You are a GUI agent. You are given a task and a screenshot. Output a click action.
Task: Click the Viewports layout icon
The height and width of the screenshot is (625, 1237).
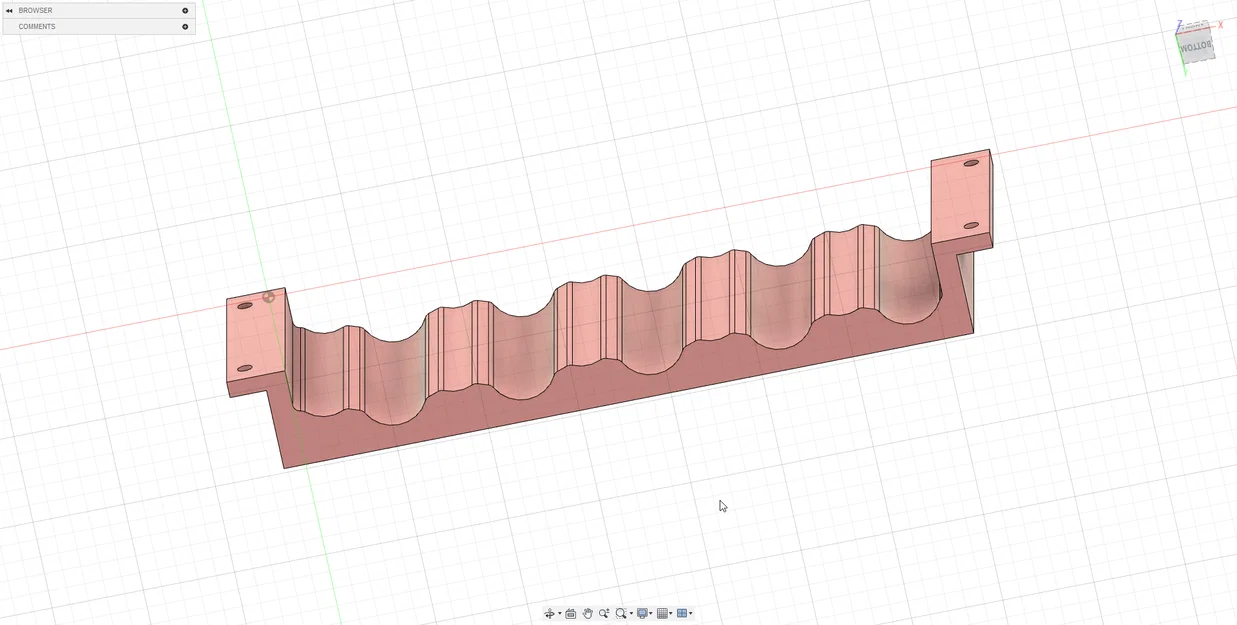pyautogui.click(x=682, y=613)
